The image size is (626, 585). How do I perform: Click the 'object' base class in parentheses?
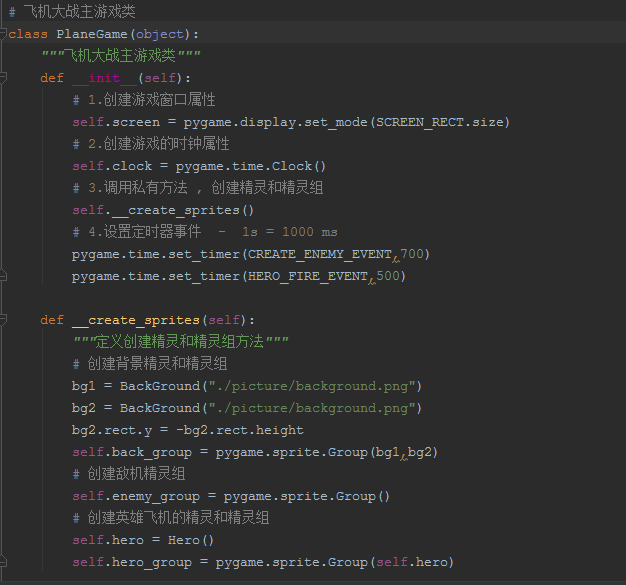tap(160, 34)
